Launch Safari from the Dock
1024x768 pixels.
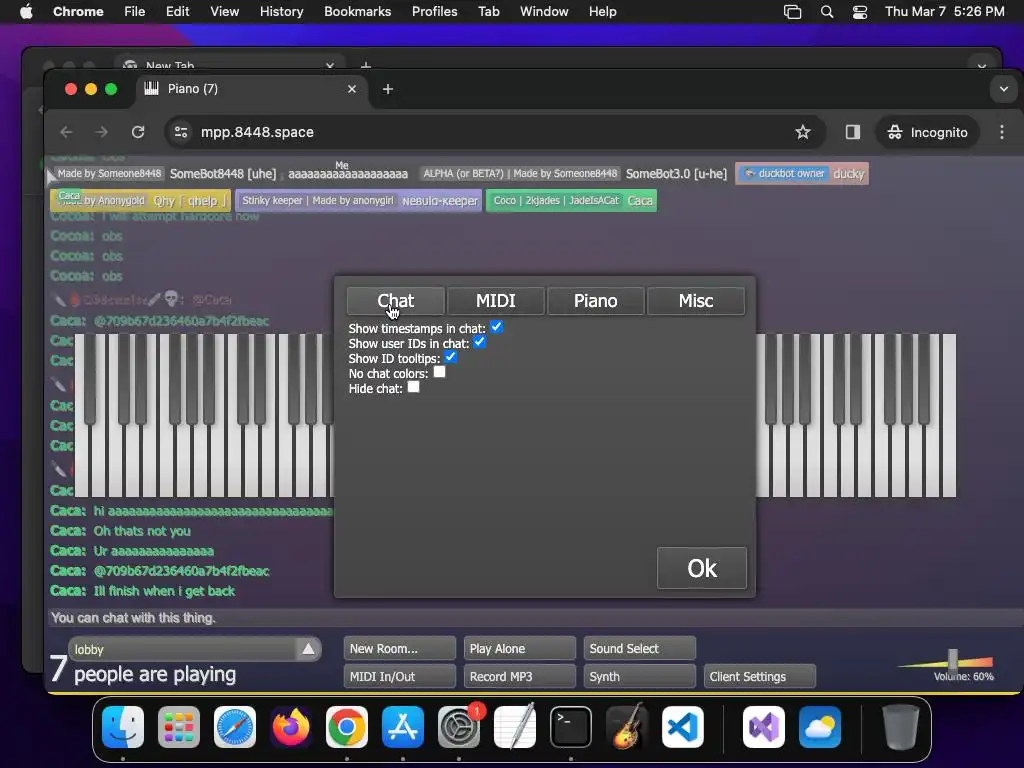[235, 727]
